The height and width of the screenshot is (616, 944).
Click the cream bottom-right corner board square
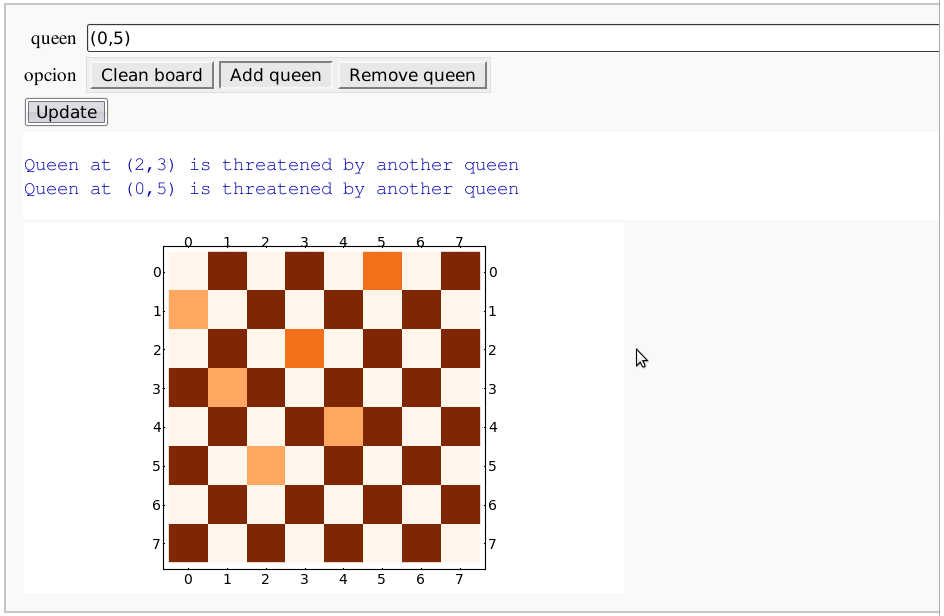[461, 543]
